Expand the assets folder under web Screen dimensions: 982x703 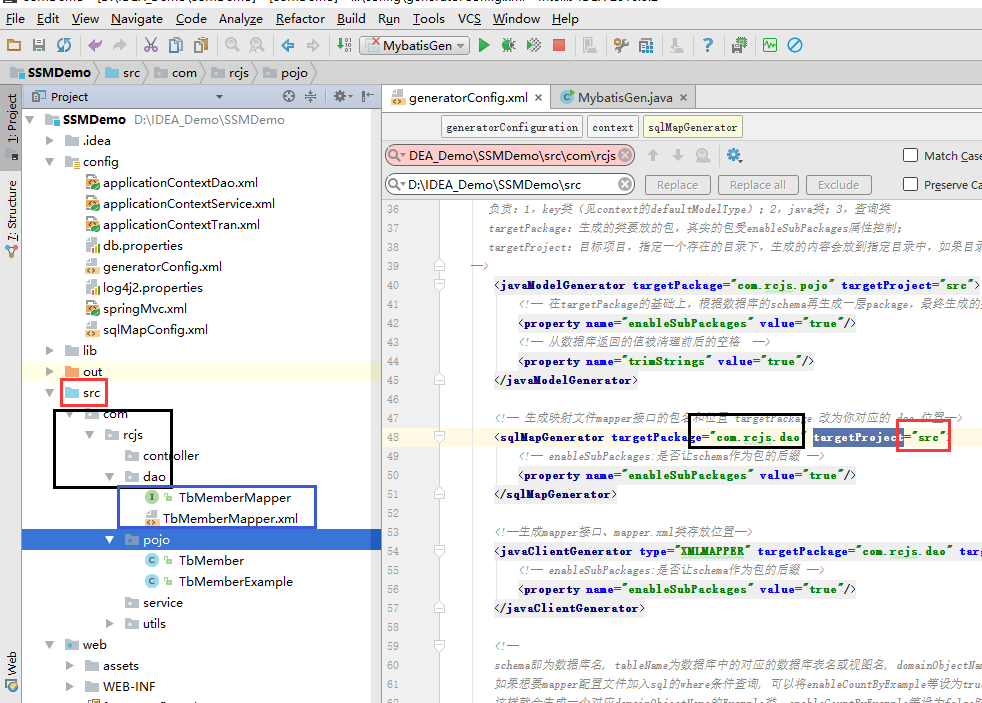[70, 665]
